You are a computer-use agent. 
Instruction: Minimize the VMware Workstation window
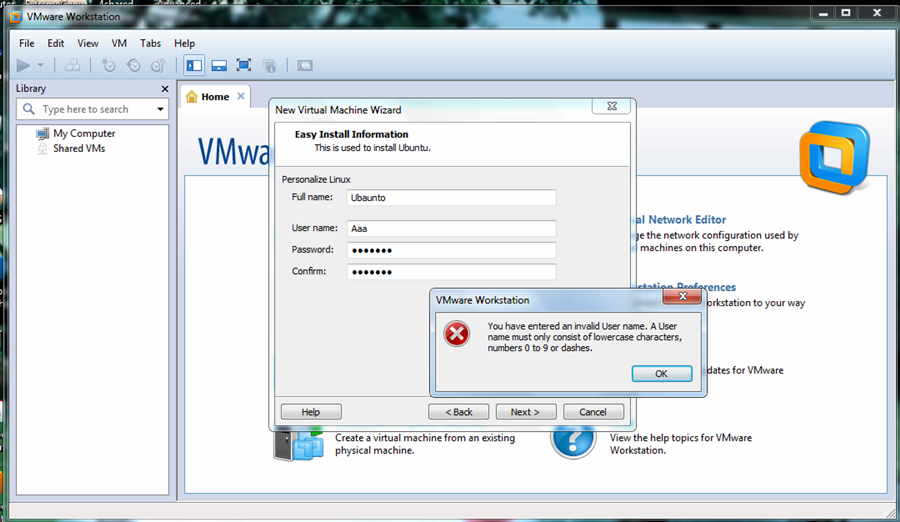(x=823, y=13)
